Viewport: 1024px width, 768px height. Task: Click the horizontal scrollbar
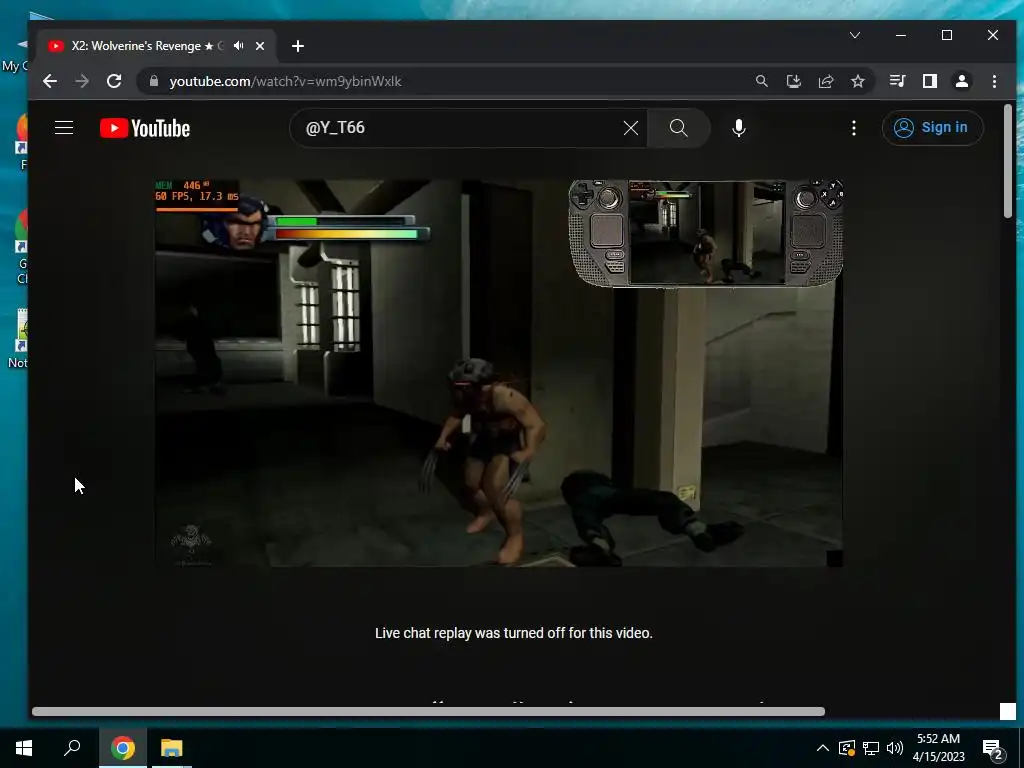[x=428, y=711]
